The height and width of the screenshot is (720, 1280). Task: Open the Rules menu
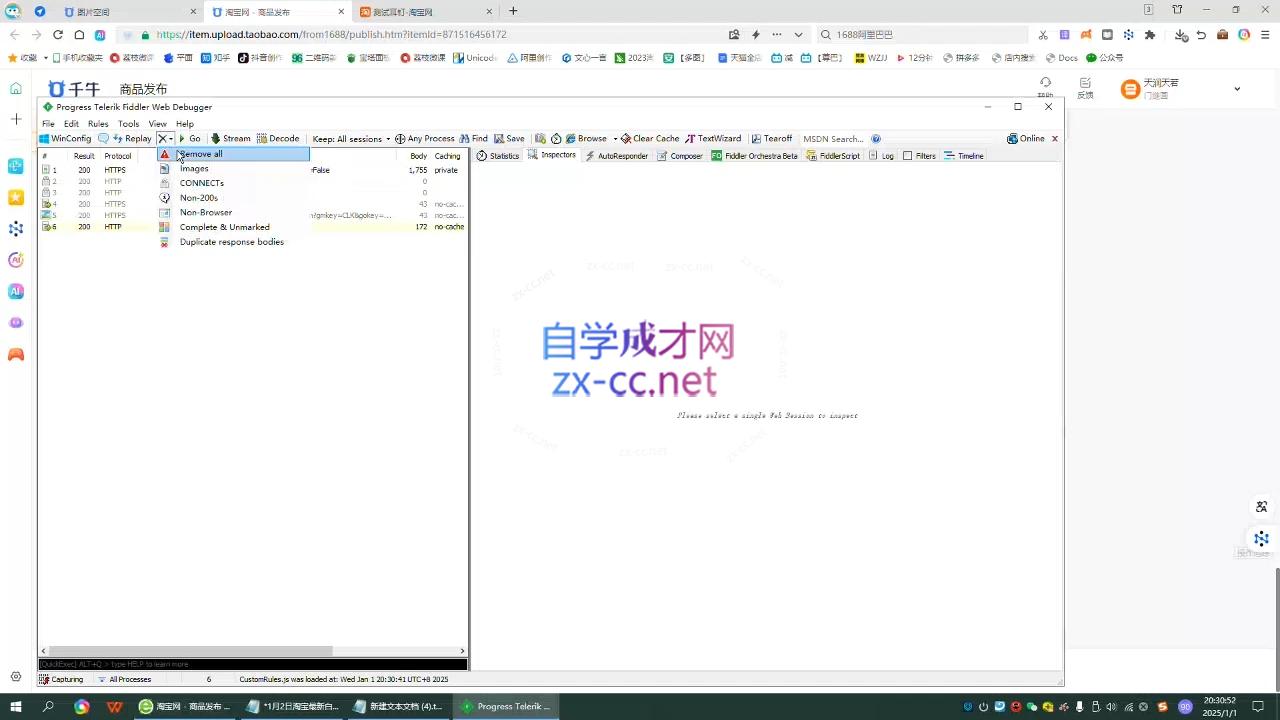point(97,123)
